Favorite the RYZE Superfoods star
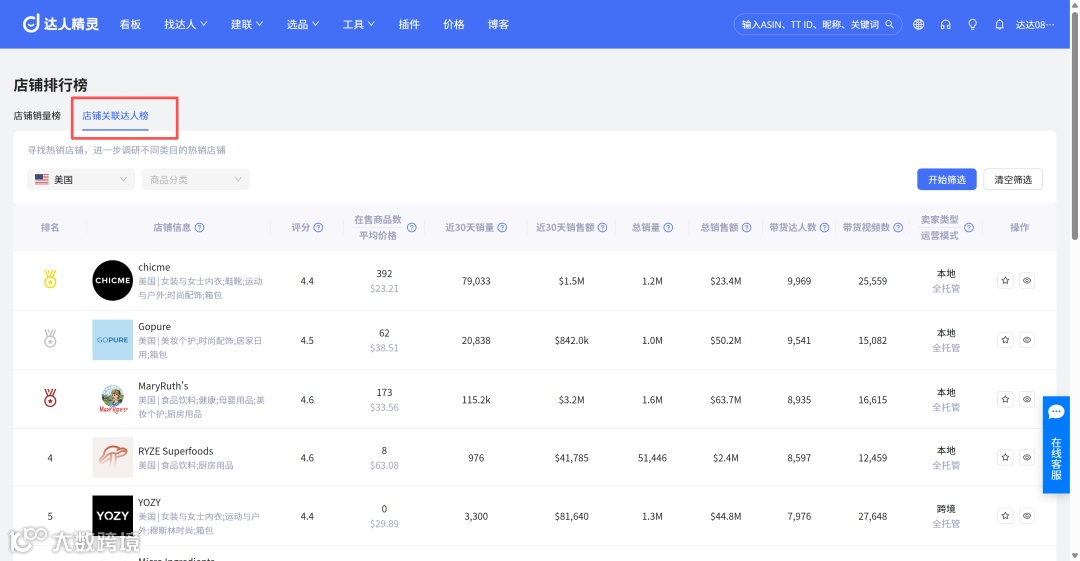The width and height of the screenshot is (1080, 561). point(1005,457)
